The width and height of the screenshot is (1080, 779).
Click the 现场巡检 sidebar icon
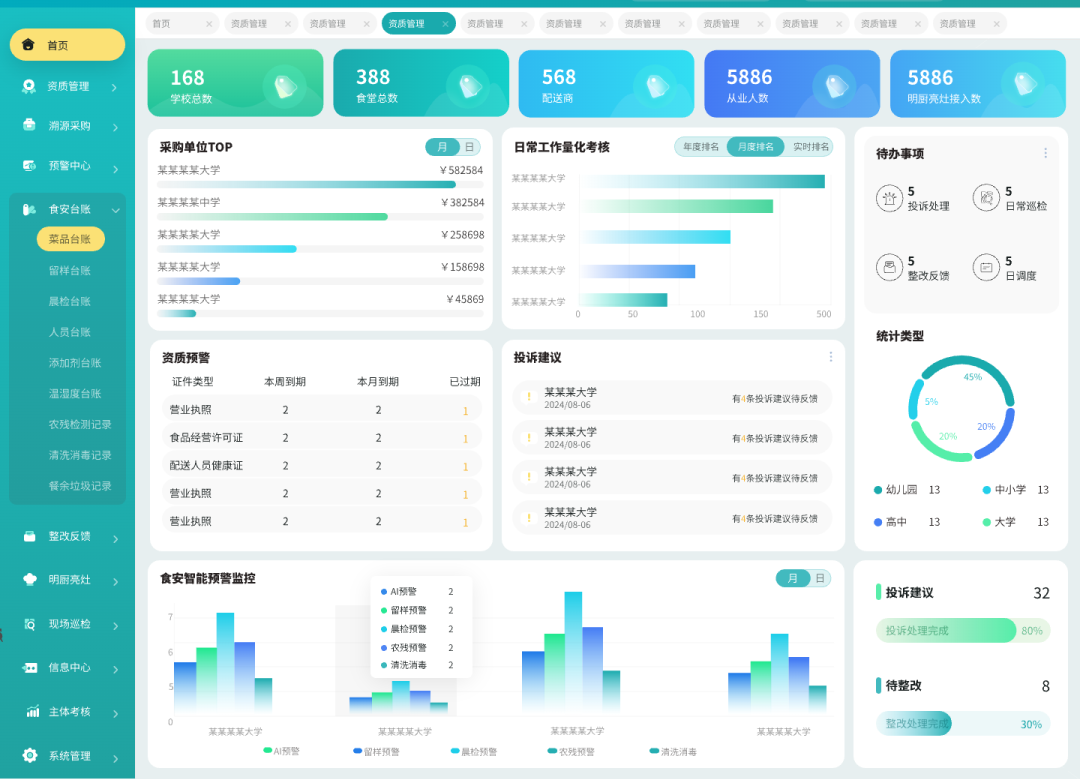point(30,624)
